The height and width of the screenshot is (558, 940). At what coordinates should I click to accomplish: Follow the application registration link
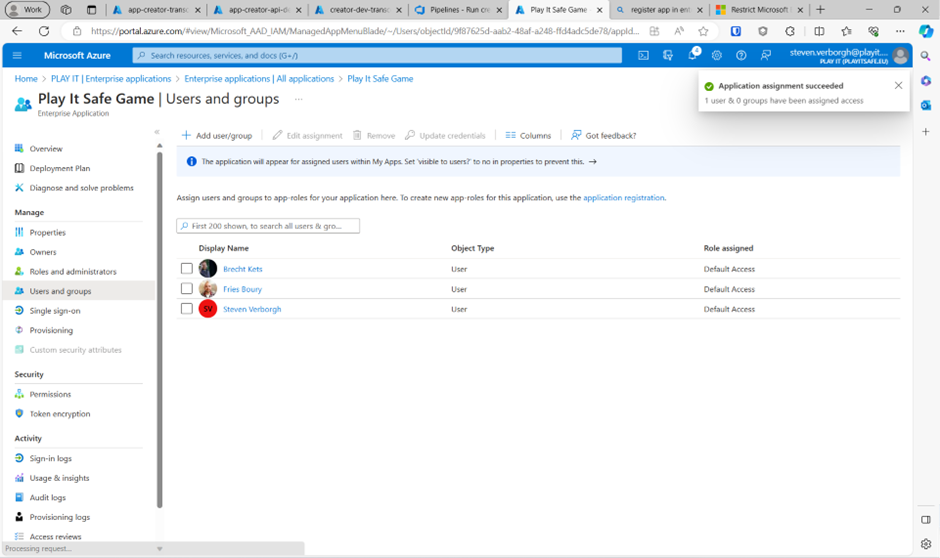623,198
